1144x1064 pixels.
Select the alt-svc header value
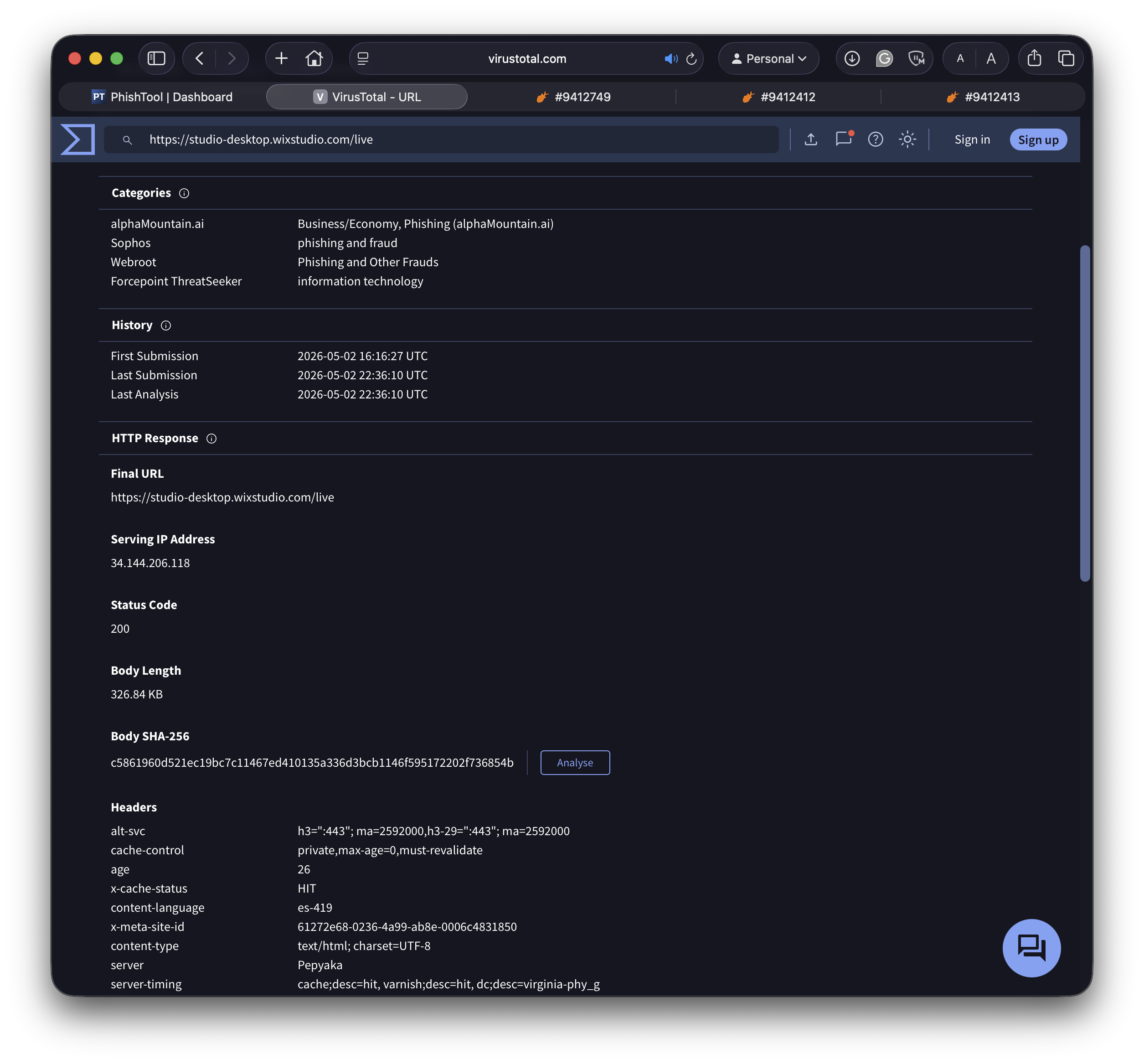tap(433, 831)
